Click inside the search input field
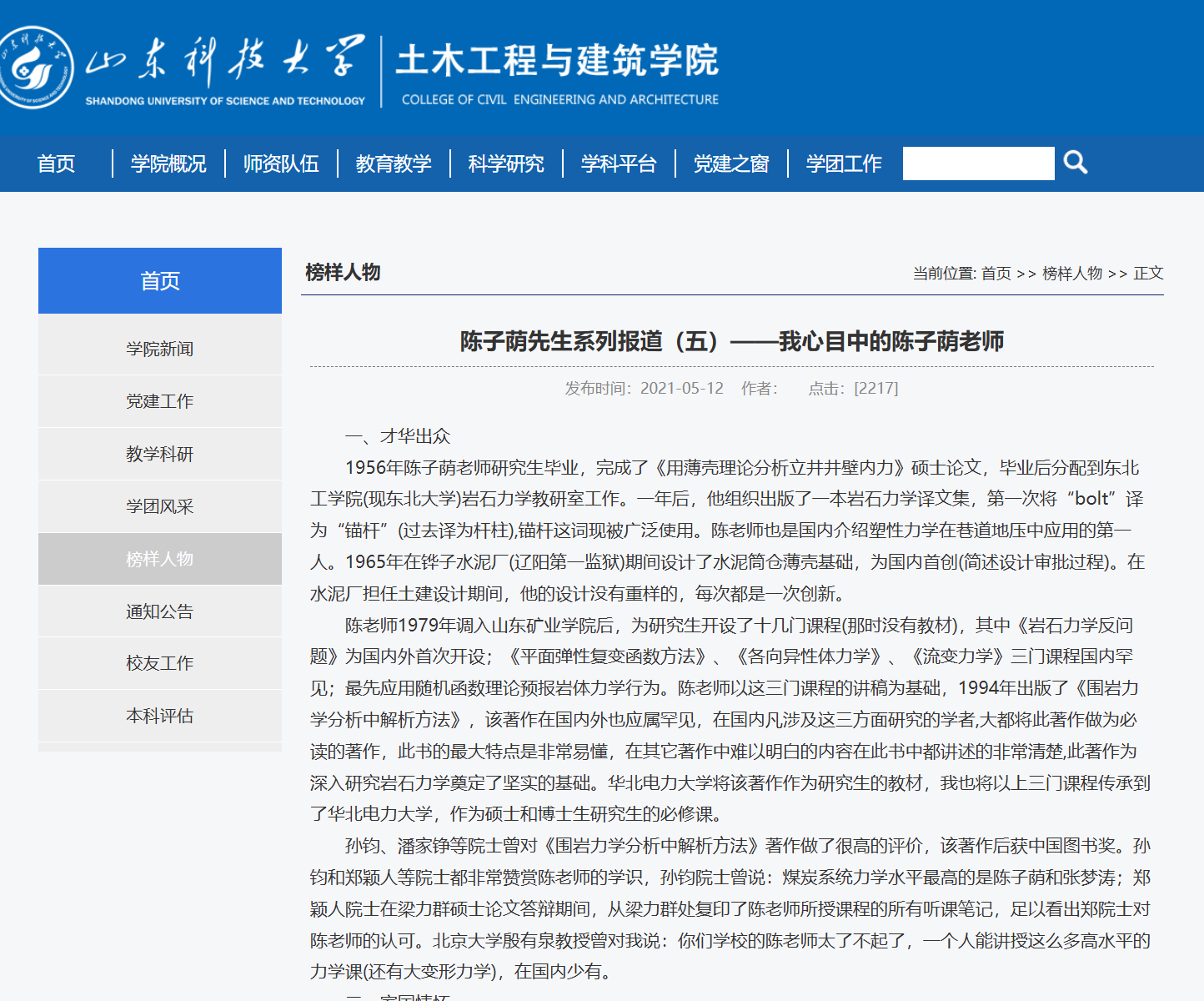 tap(977, 163)
